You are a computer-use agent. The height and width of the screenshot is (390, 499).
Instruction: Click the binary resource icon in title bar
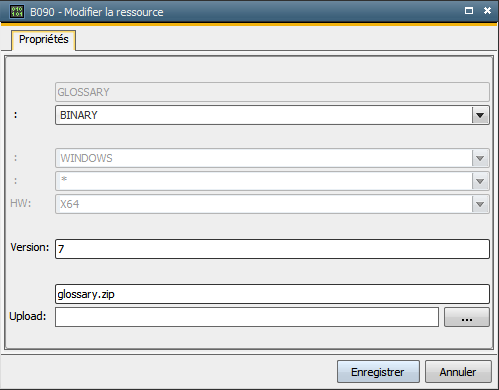coord(16,12)
